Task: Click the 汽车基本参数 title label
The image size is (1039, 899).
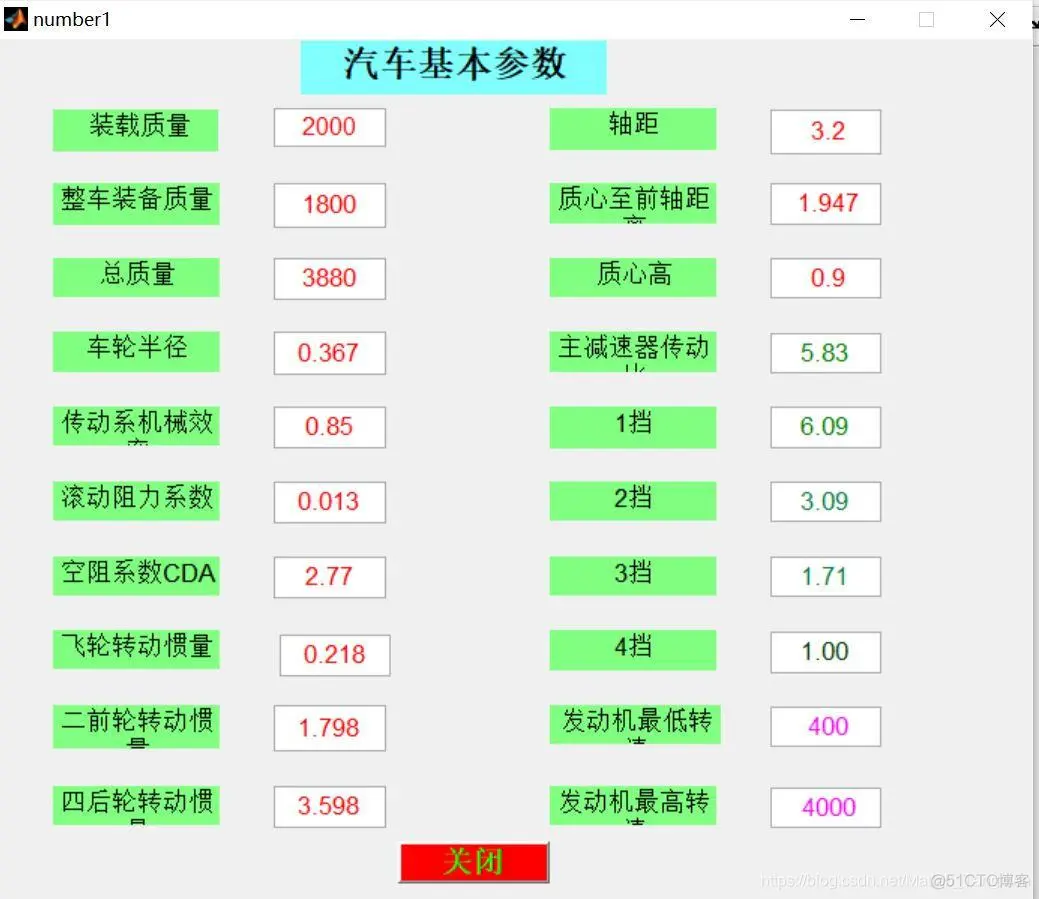Action: coord(454,66)
